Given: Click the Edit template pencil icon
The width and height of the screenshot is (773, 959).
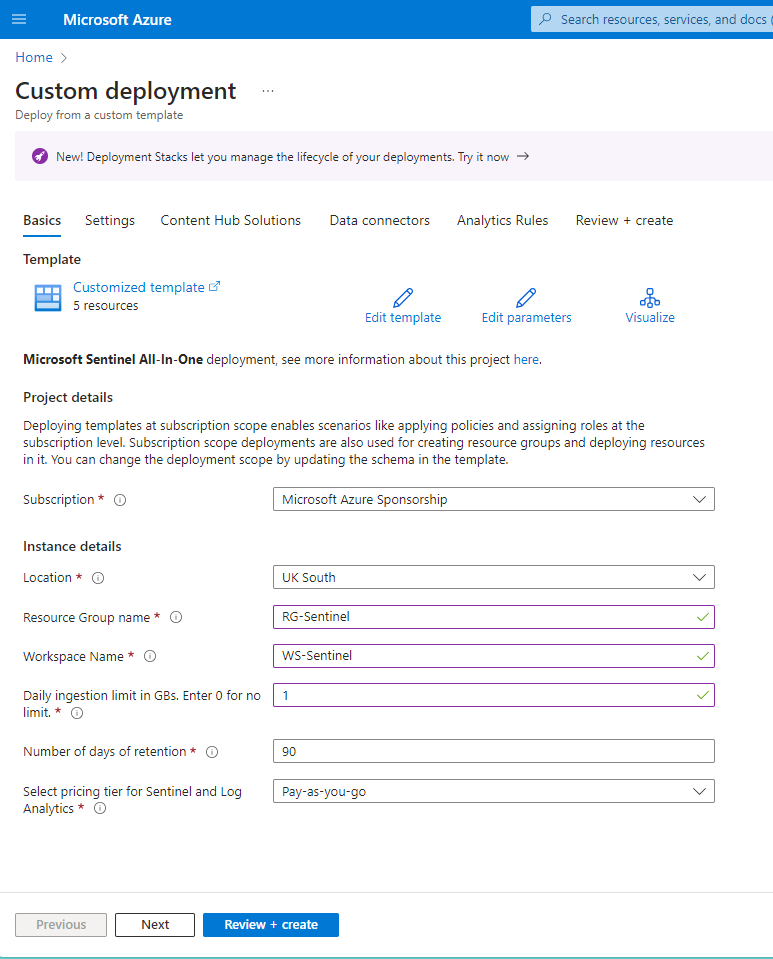Looking at the screenshot, I should (x=403, y=298).
